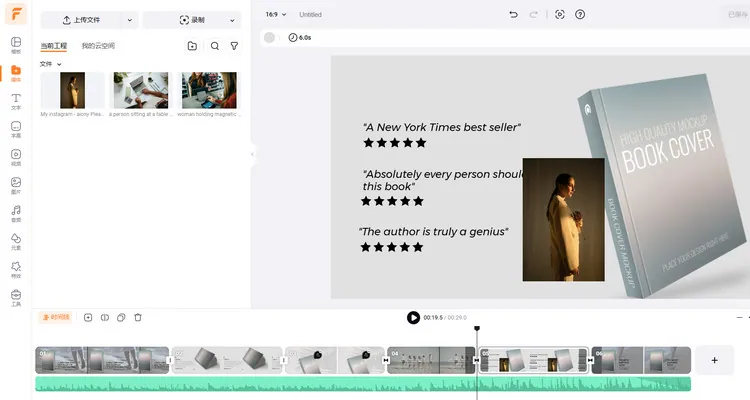The width and height of the screenshot is (750, 400).
Task: Open the background color circle swatch
Action: point(269,37)
